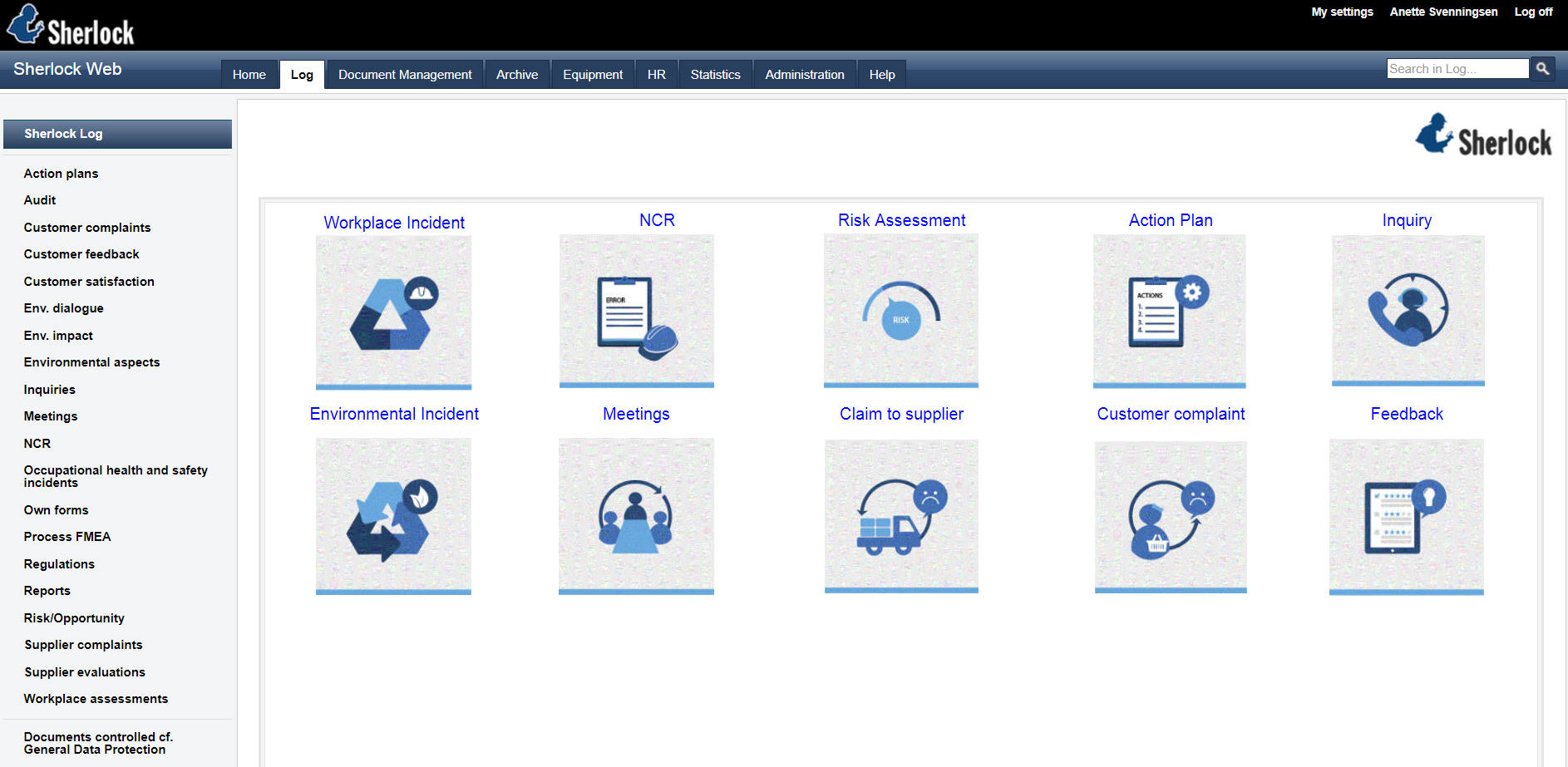This screenshot has width=1568, height=767.
Task: Open Meetings in the sidebar list
Action: point(51,416)
